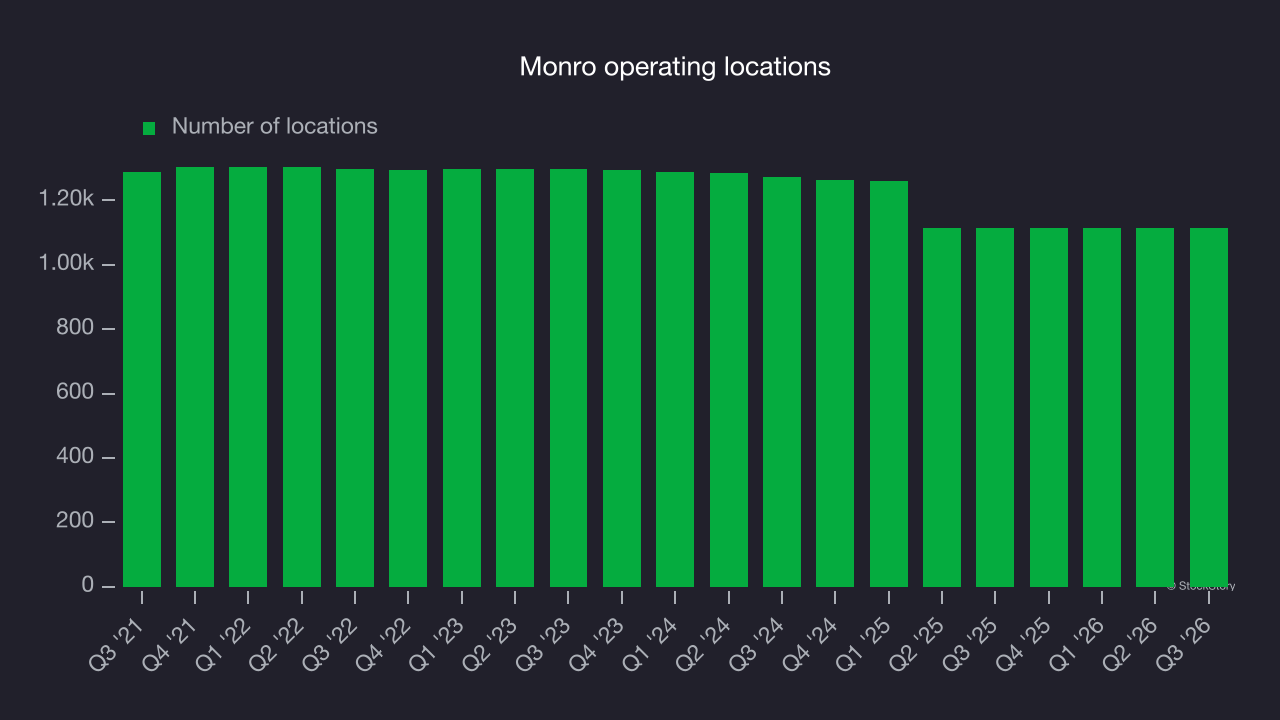Select the Q1 '24 bar
1280x720 pixels.
pos(675,379)
